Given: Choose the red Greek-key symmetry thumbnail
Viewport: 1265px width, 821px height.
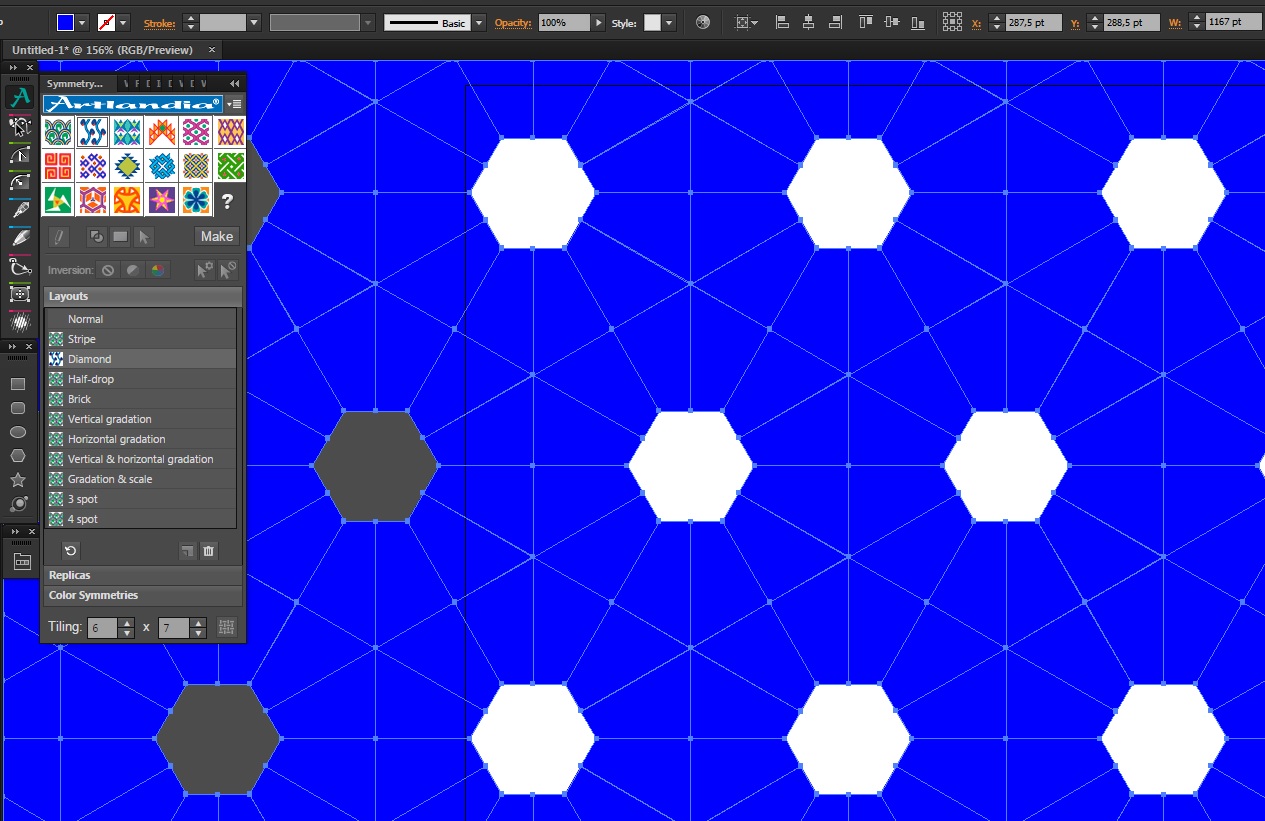Looking at the screenshot, I should [58, 165].
